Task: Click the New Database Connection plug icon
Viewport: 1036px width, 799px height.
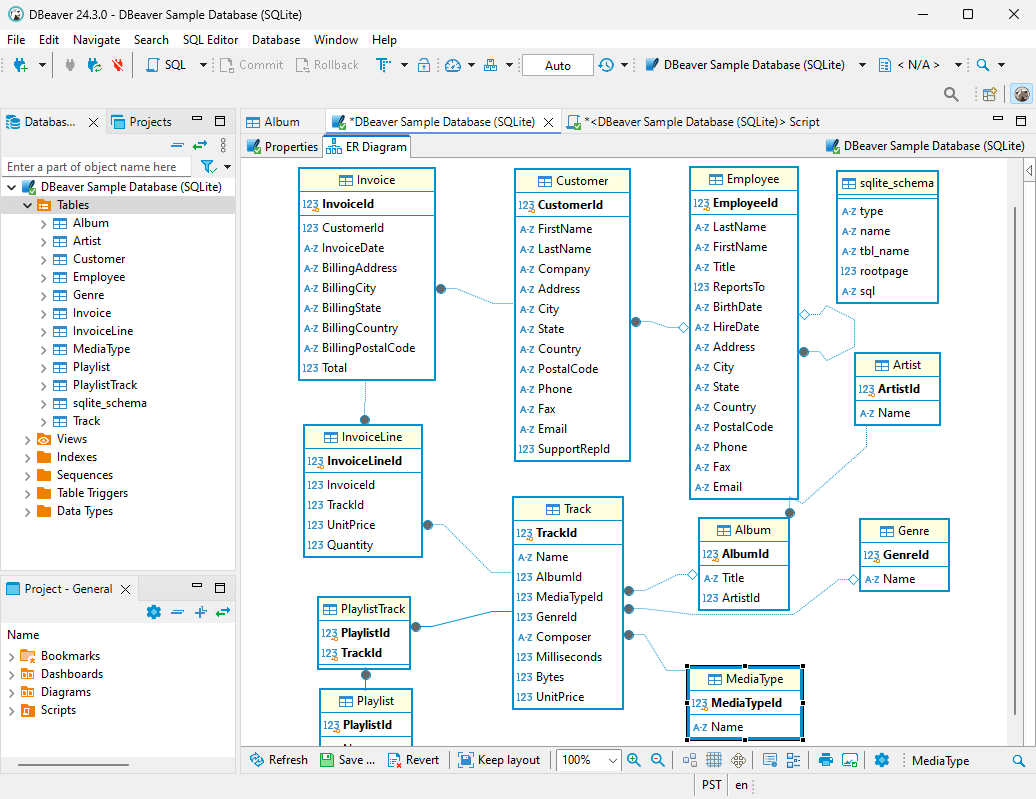Action: [20, 65]
